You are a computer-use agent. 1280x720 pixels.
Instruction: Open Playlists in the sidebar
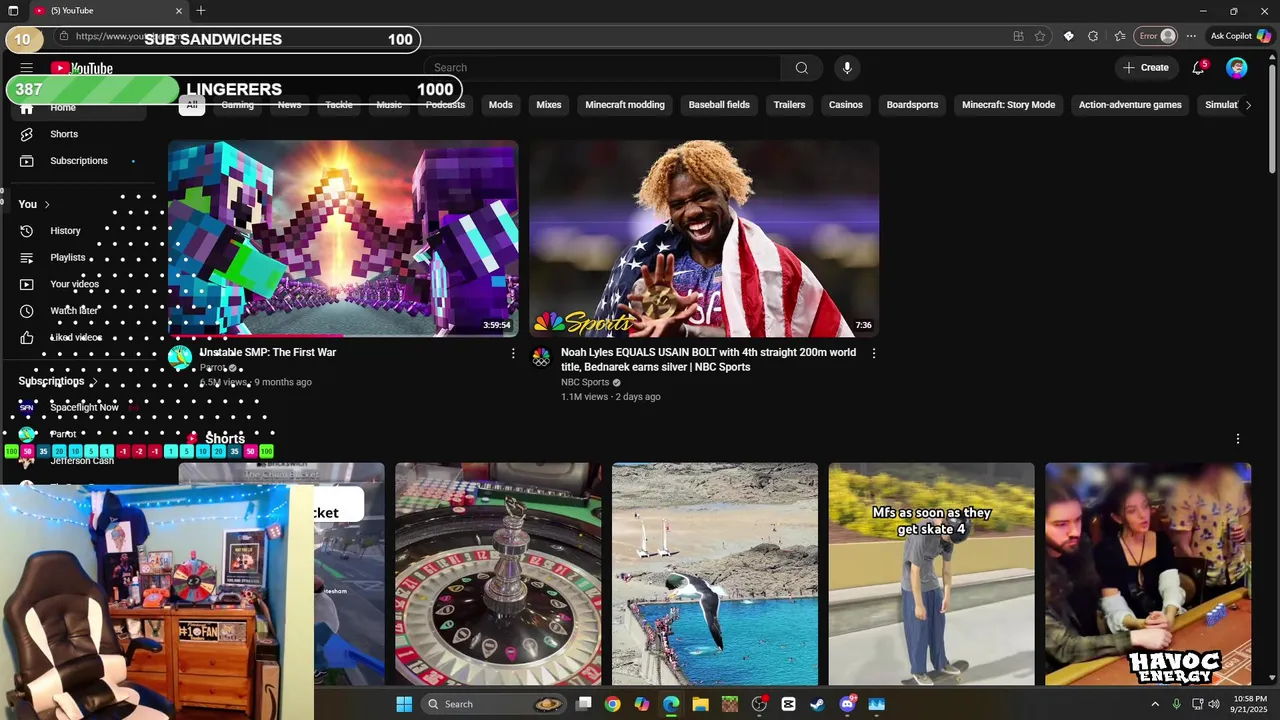(x=67, y=257)
